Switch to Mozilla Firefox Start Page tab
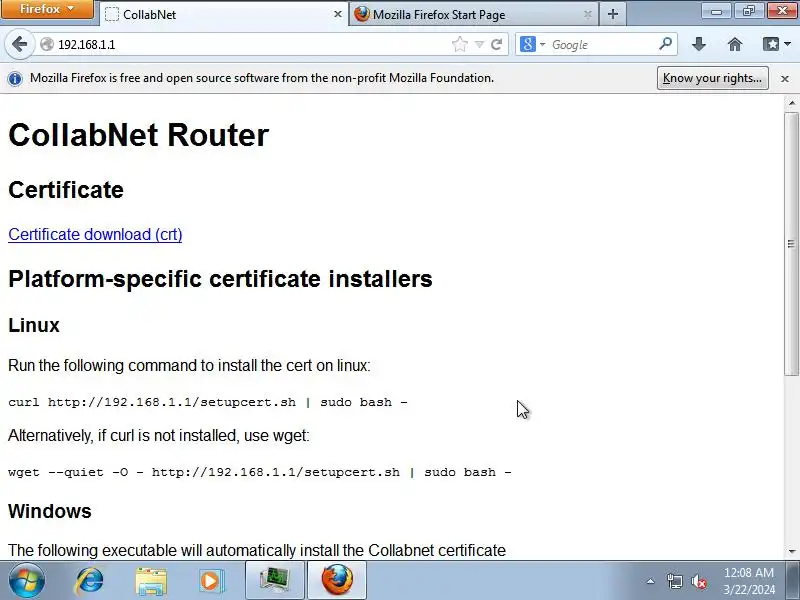 474,14
